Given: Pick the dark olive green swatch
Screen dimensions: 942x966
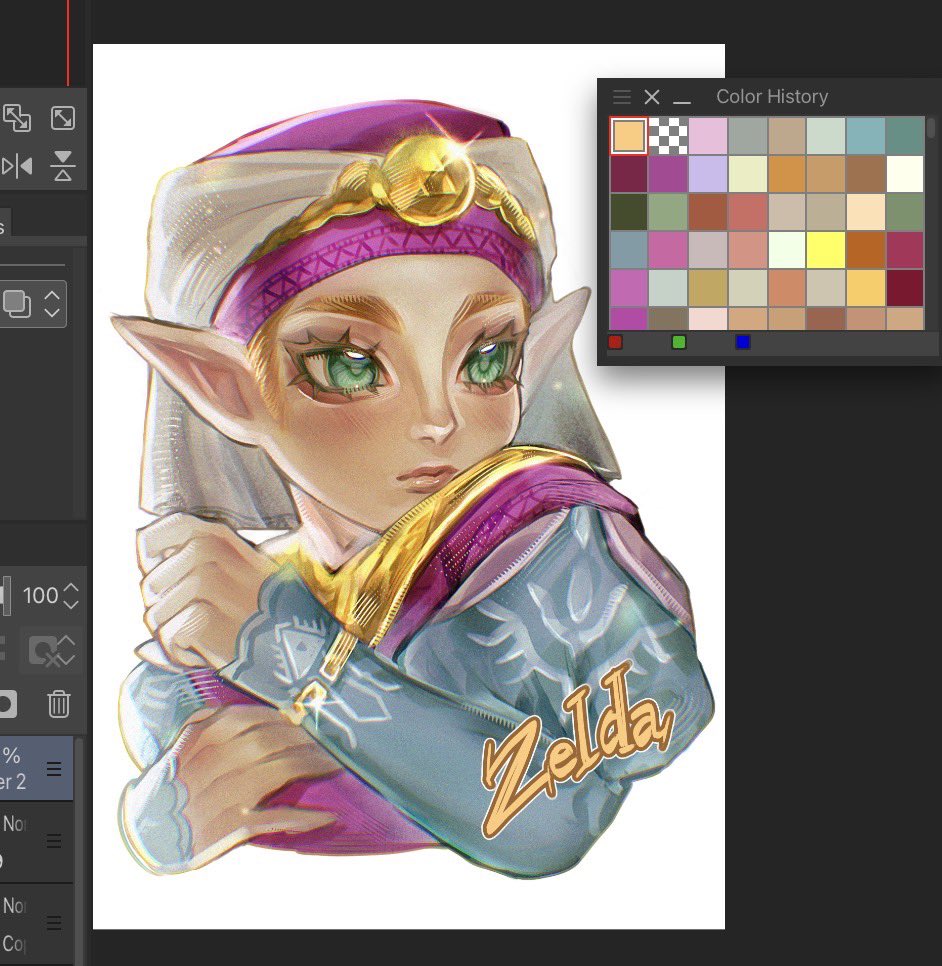Looking at the screenshot, I should tap(628, 211).
